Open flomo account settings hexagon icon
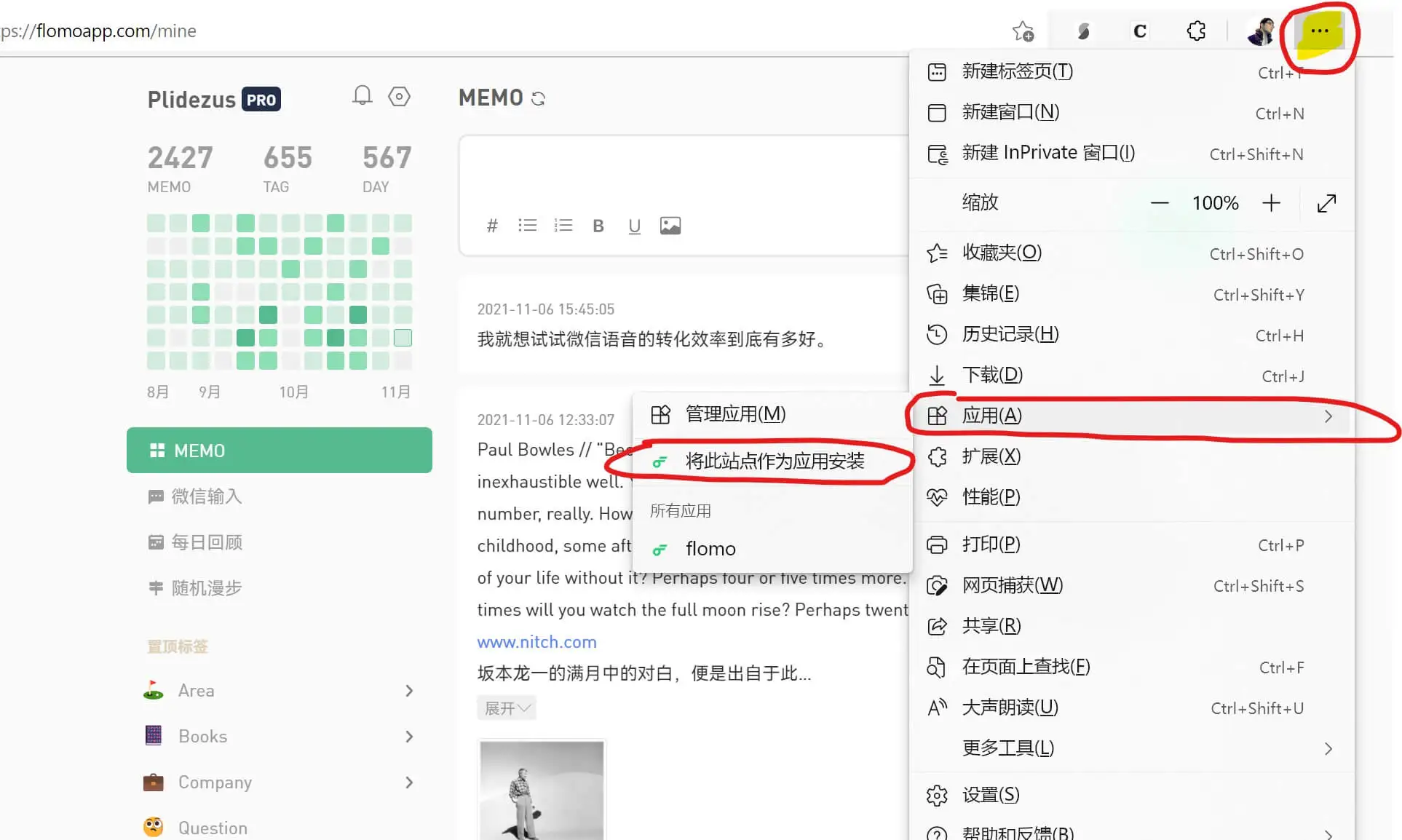This screenshot has height=840, width=1402. tap(399, 96)
